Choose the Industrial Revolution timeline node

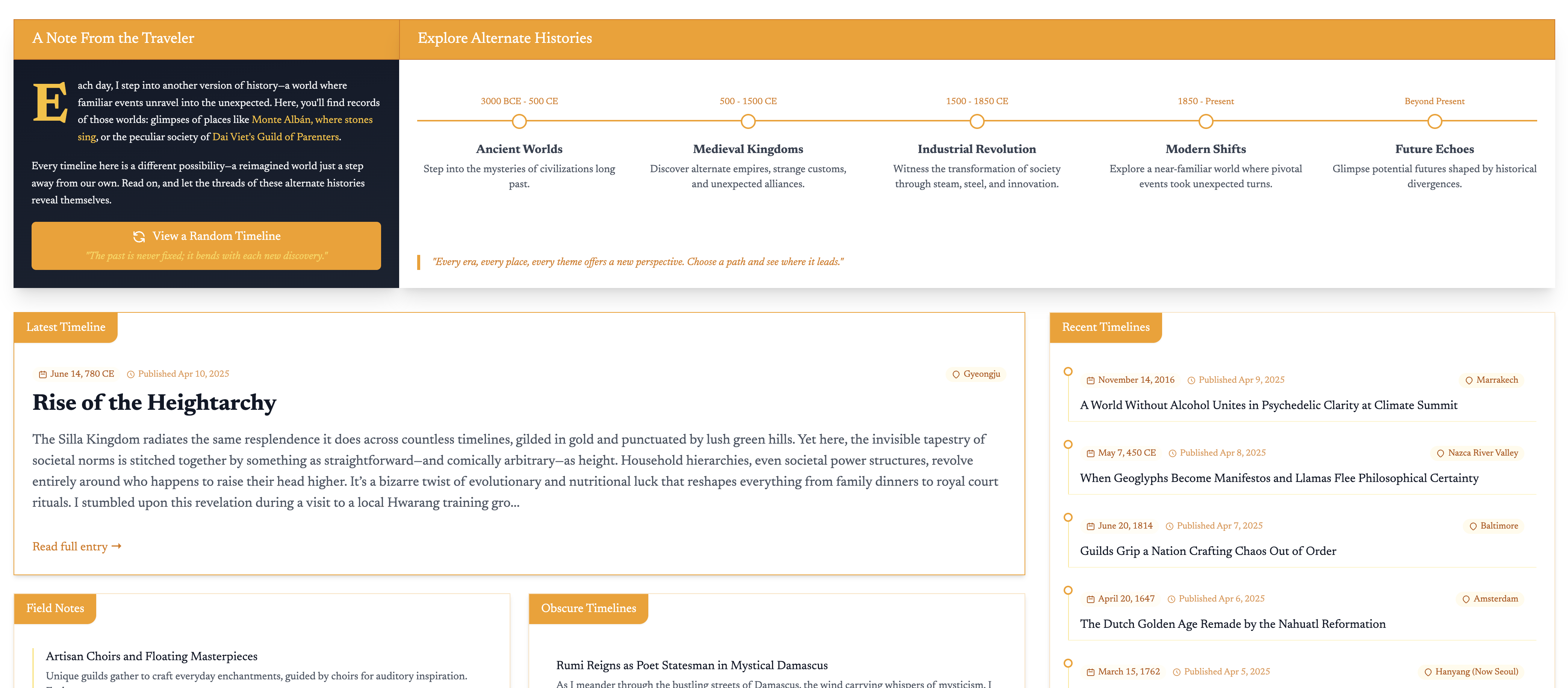point(977,122)
